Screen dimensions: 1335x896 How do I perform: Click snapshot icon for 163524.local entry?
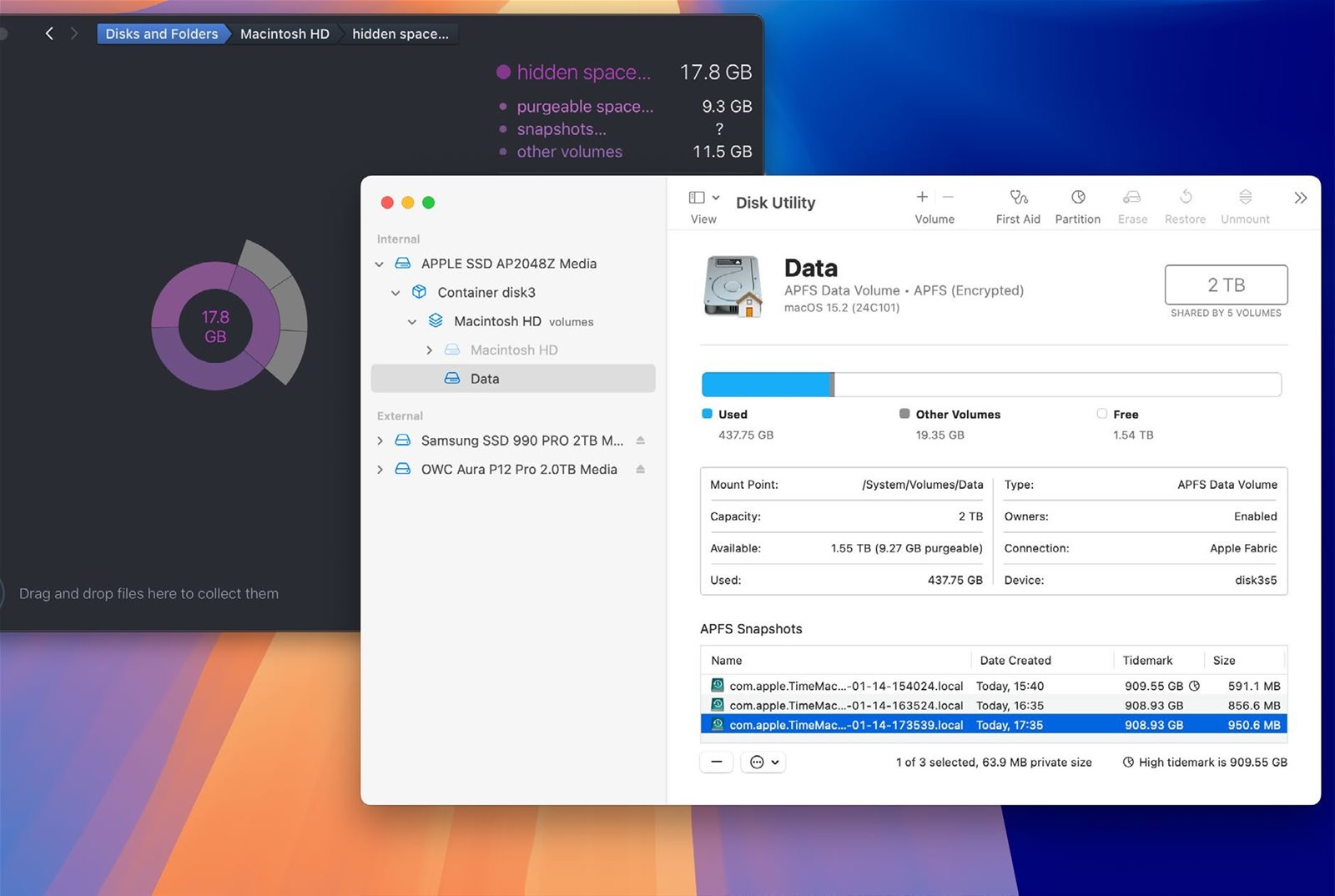point(717,705)
